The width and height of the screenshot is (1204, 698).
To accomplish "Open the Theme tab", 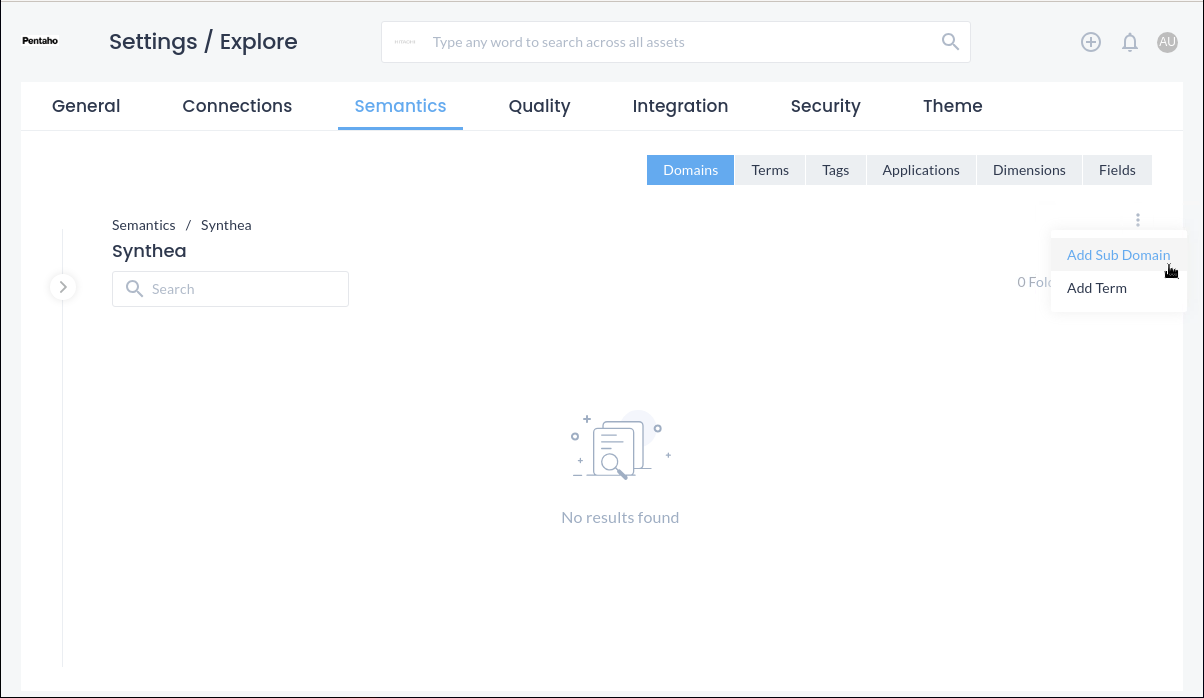I will [x=952, y=106].
